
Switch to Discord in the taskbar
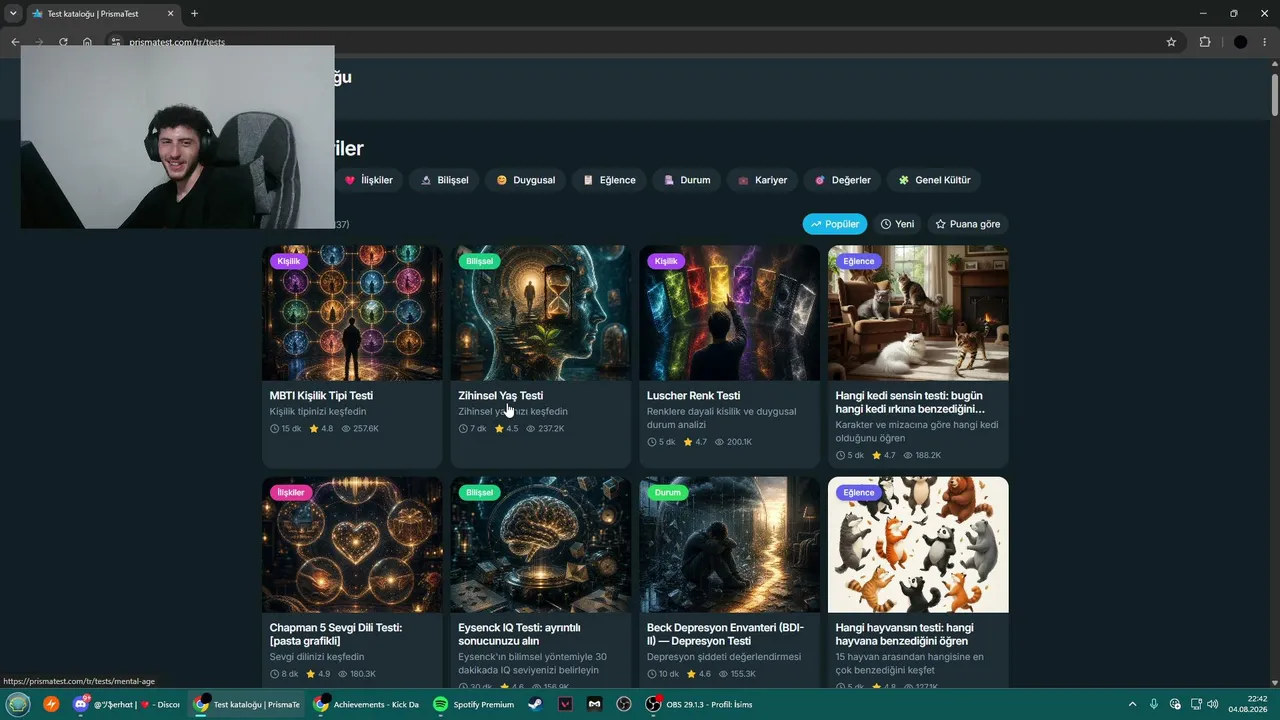[x=127, y=704]
